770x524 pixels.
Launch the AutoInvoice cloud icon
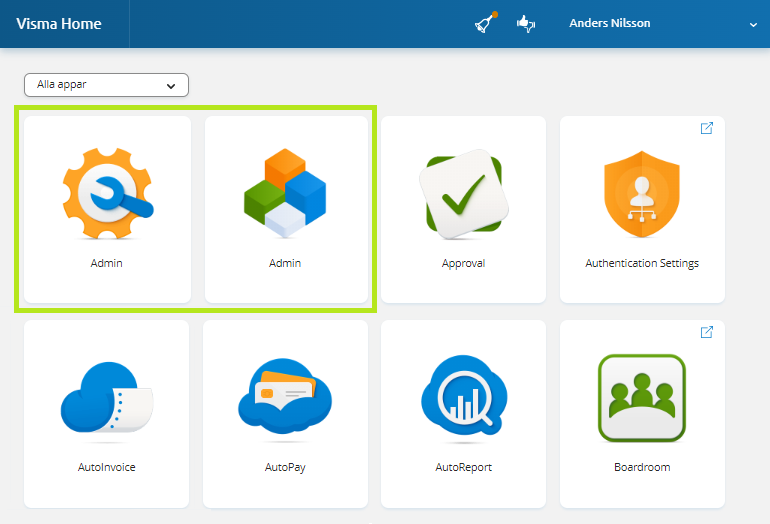(x=107, y=398)
